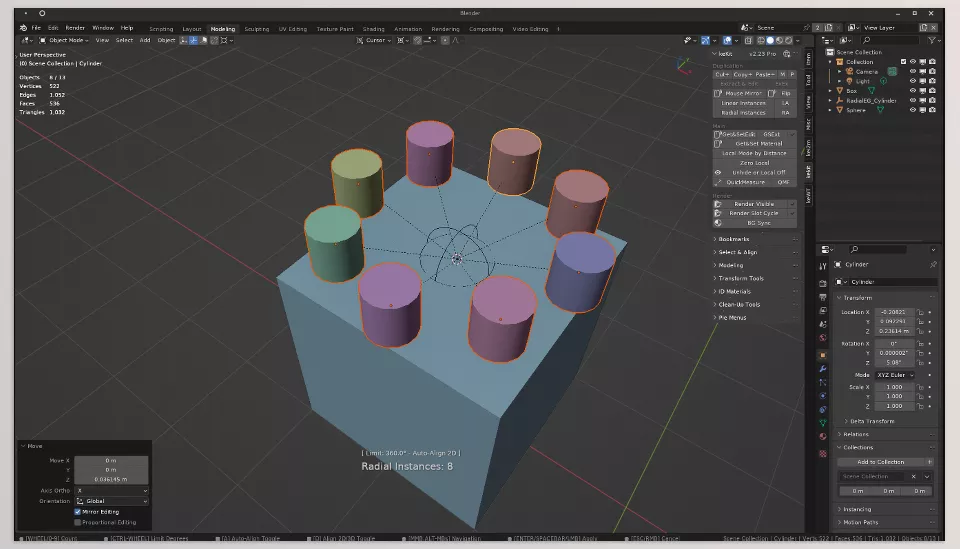Select the Box mesh in outliner
This screenshot has width=960, height=549.
tap(851, 91)
